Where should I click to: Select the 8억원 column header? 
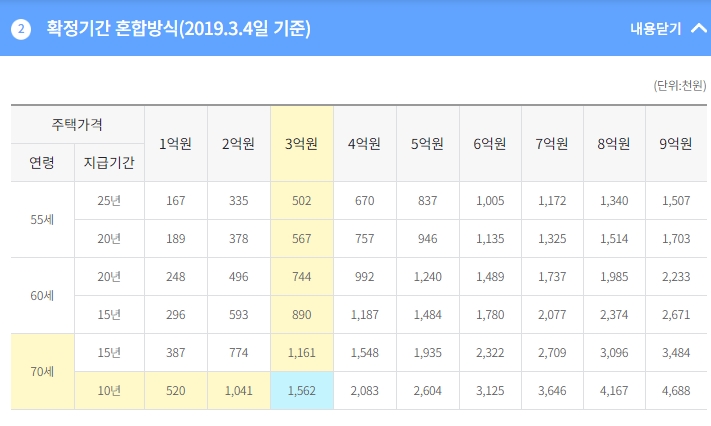[614, 144]
